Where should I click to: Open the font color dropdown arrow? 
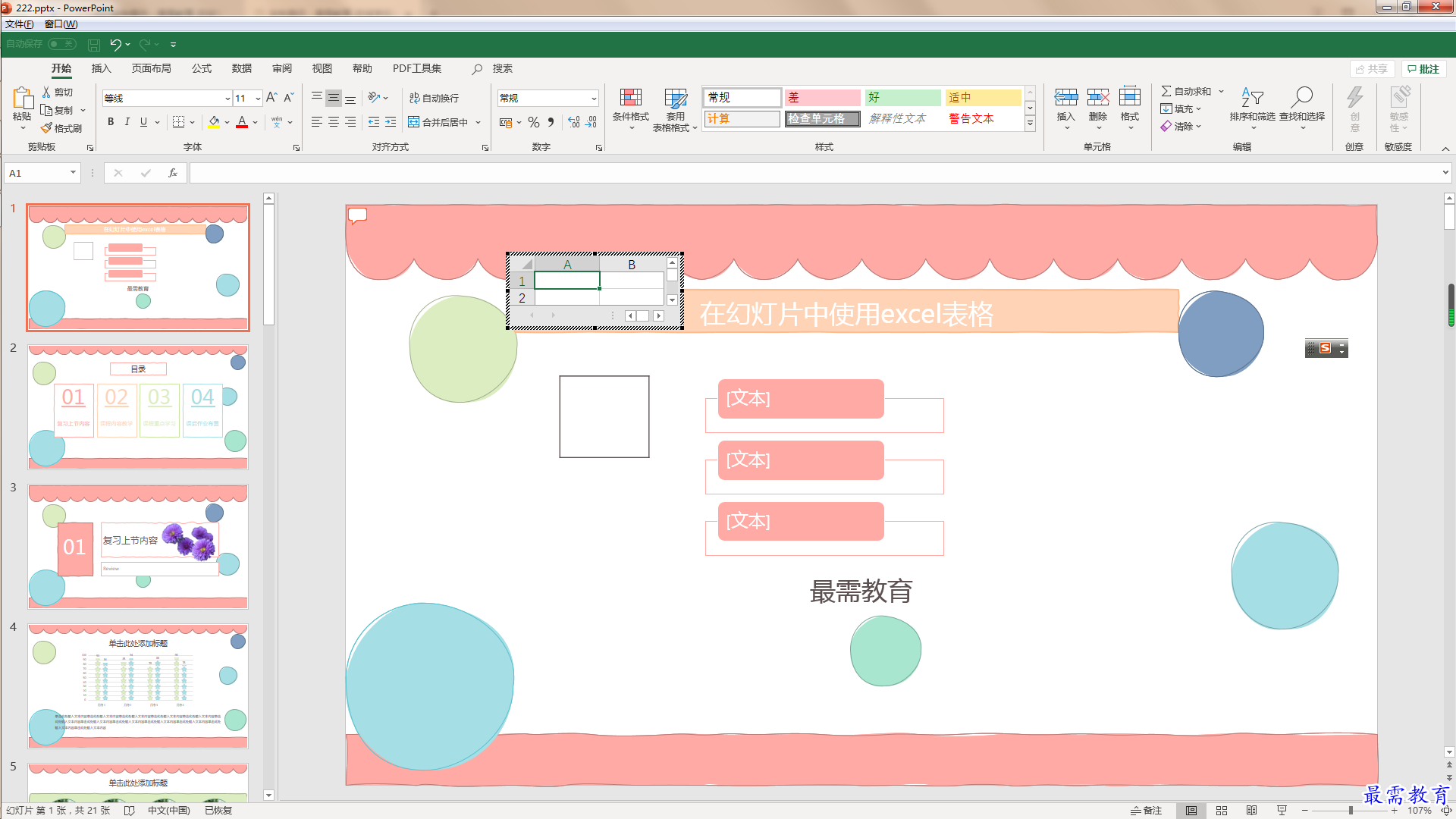(256, 122)
